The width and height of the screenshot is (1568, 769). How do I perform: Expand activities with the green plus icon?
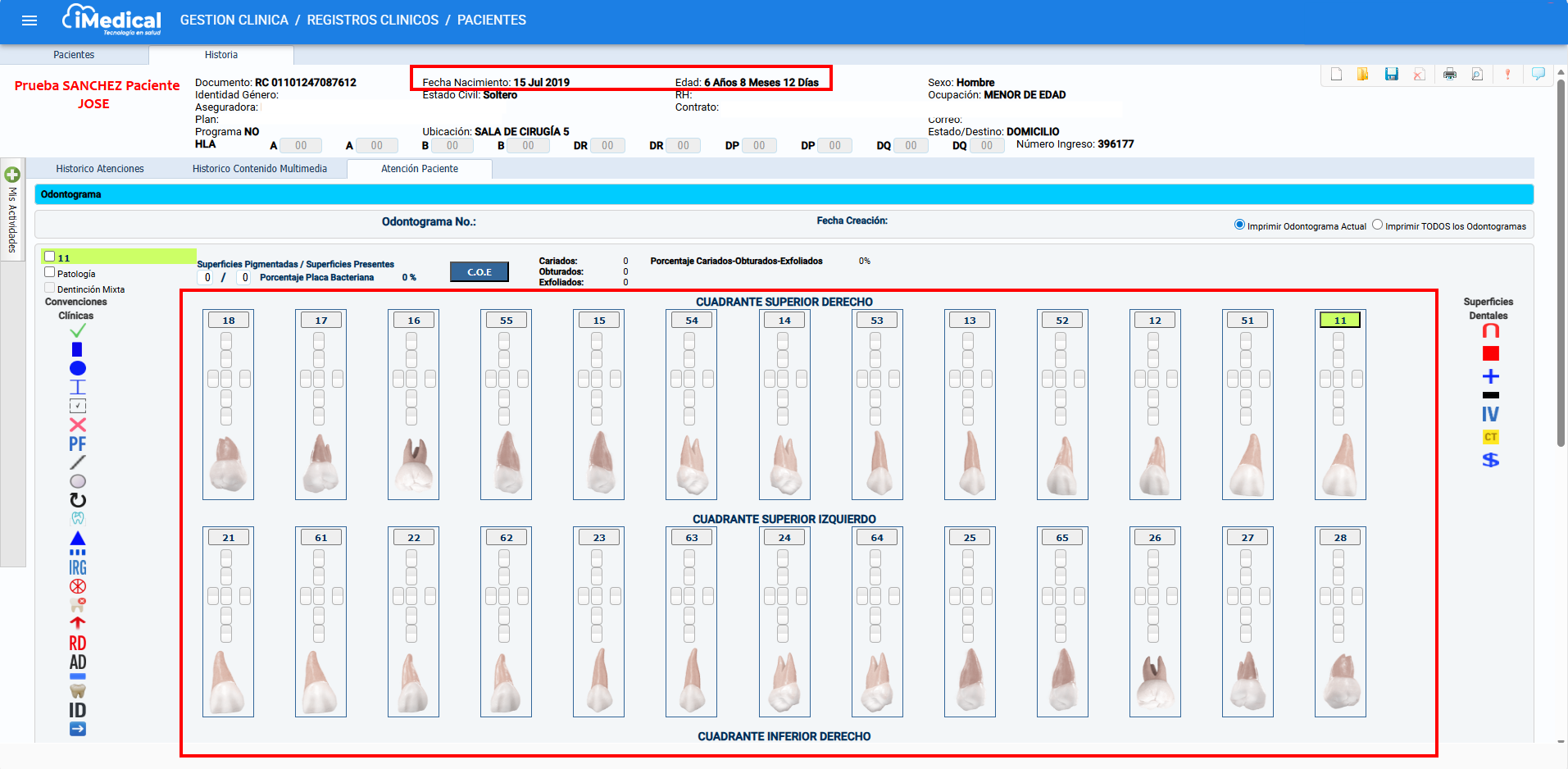coord(12,175)
